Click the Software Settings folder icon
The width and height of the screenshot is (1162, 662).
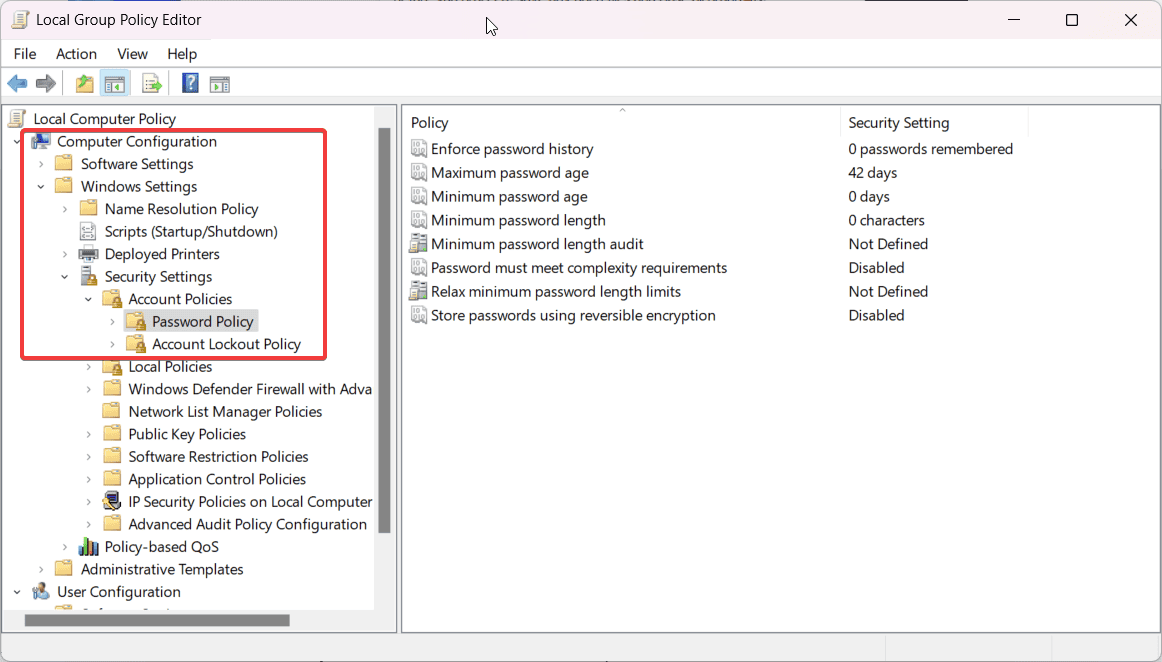[x=64, y=164]
